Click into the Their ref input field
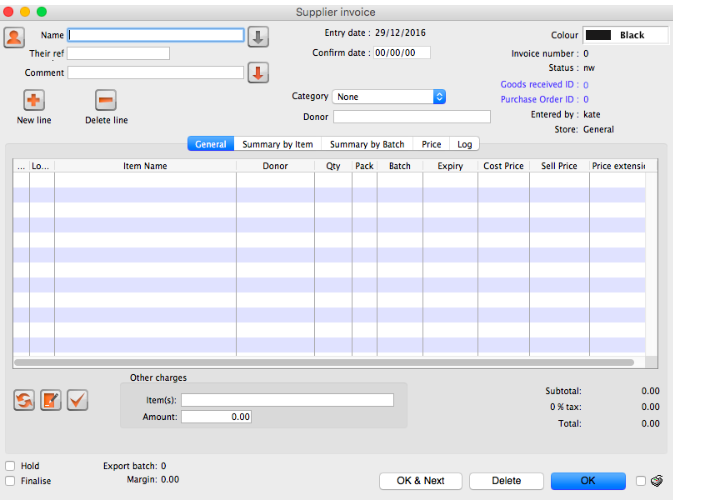 tap(118, 54)
